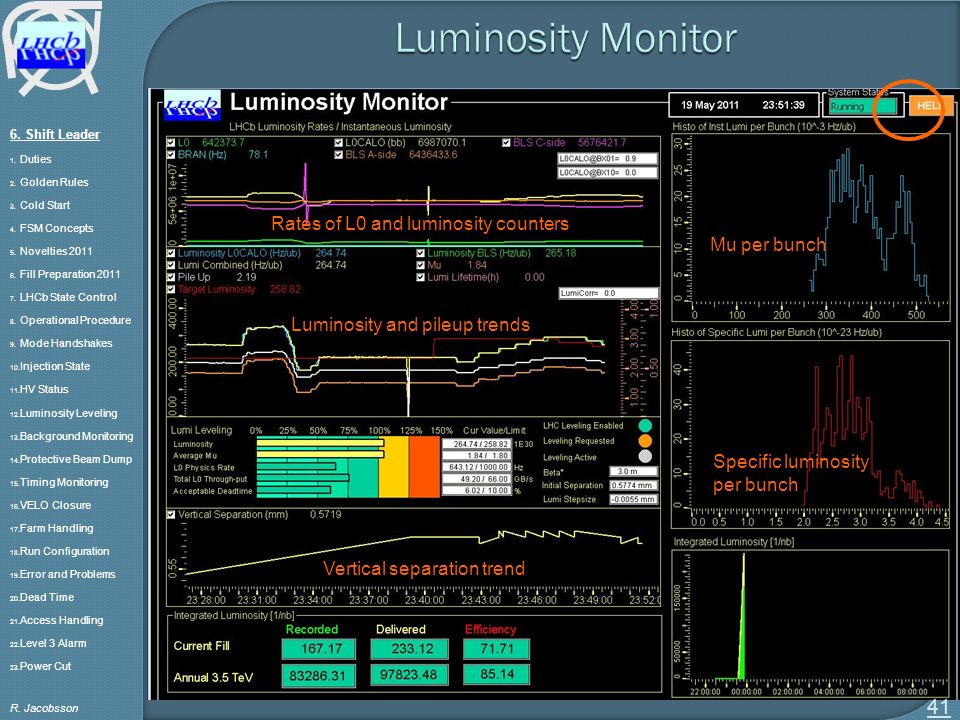The image size is (960, 720).
Task: Go to Timing Monitoring section
Action: pyautogui.click(x=64, y=482)
